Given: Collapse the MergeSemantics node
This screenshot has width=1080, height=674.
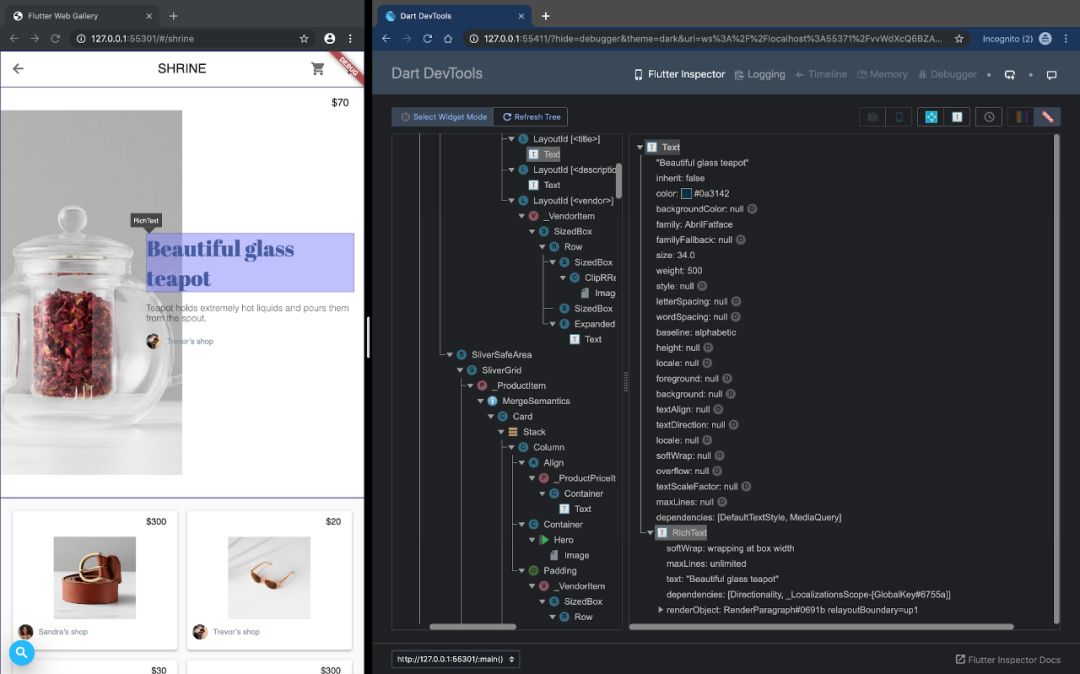Looking at the screenshot, I should pyautogui.click(x=481, y=401).
